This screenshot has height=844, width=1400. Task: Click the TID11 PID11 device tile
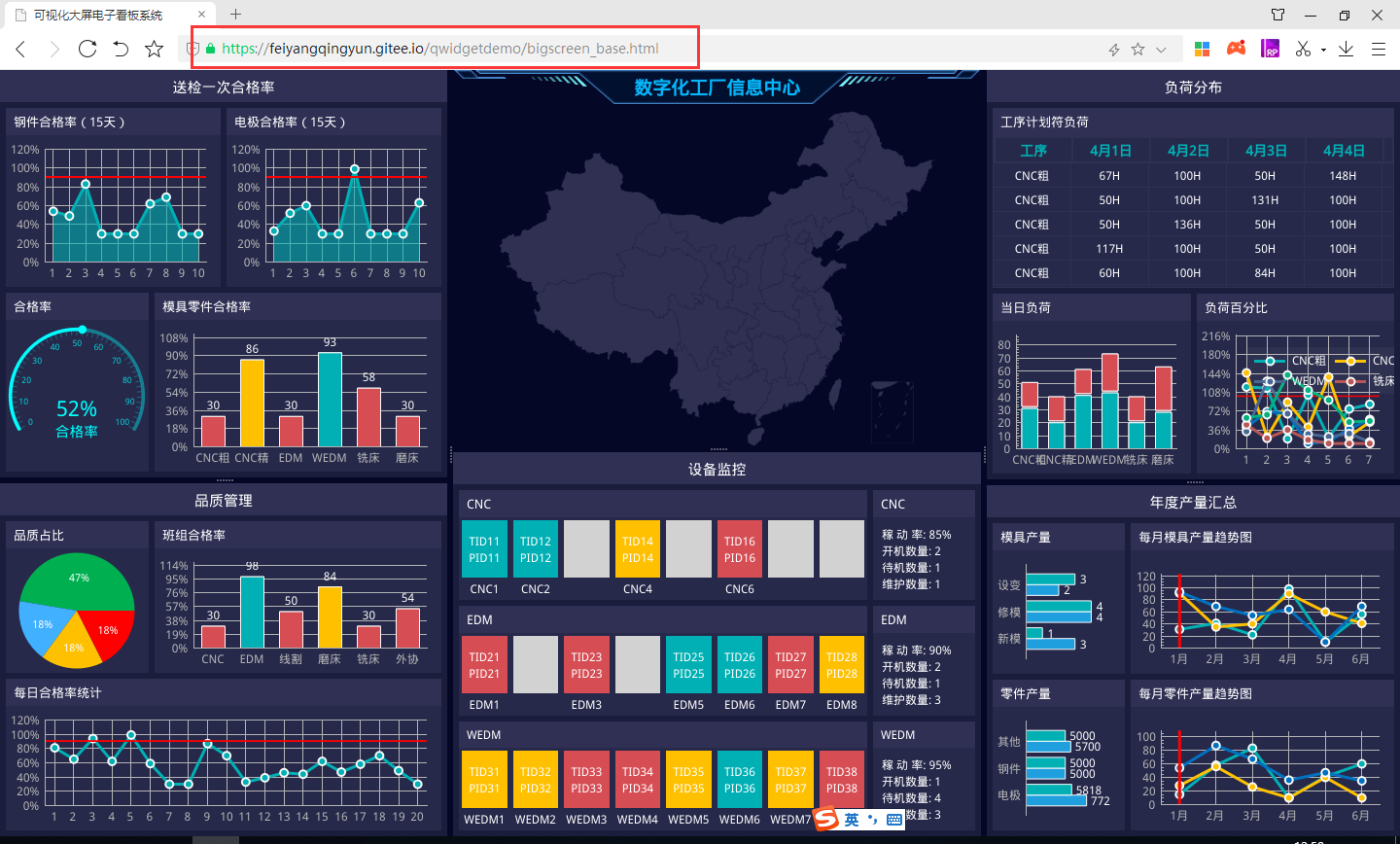[484, 549]
